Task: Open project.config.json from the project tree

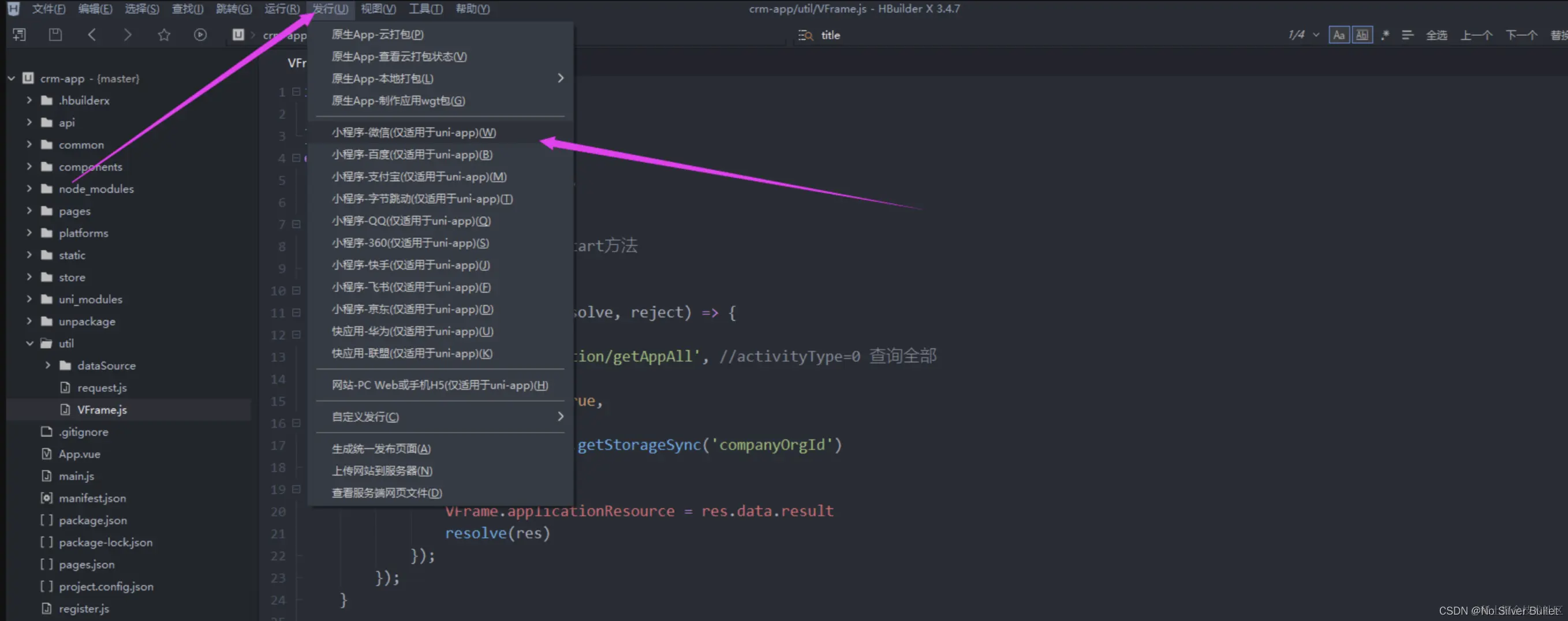Action: pos(106,586)
